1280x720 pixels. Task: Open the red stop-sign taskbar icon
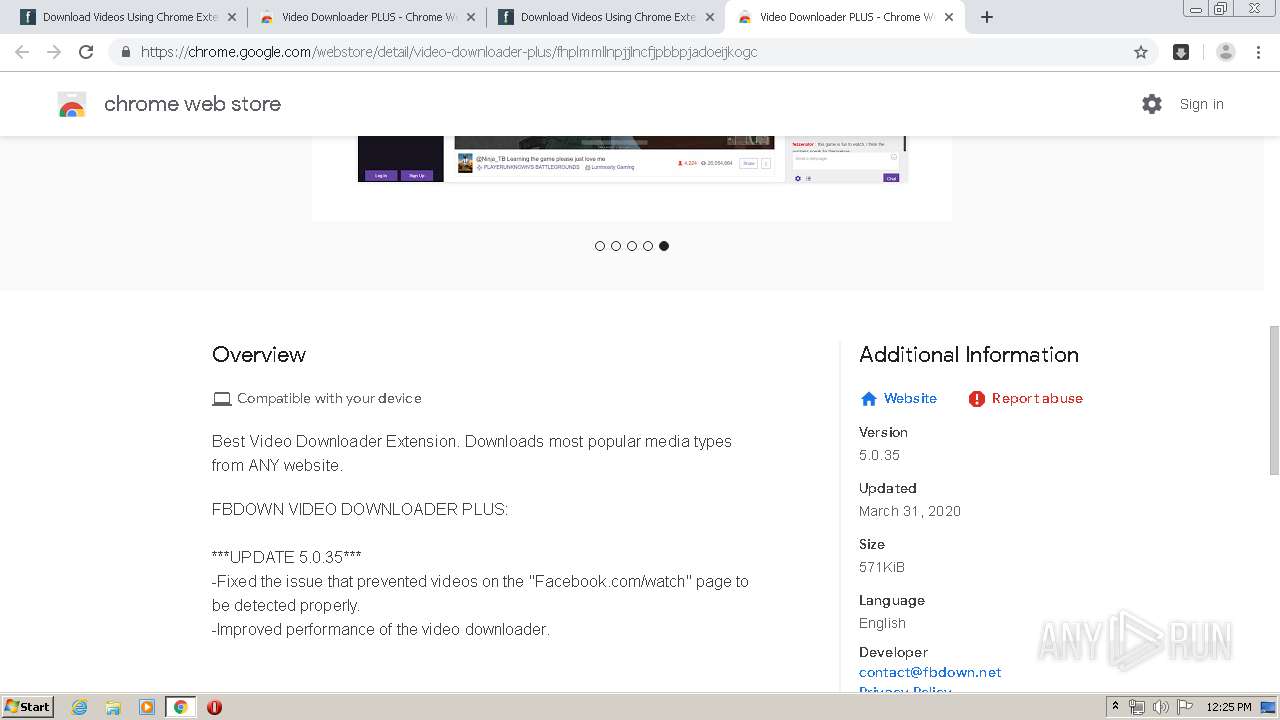[x=214, y=707]
